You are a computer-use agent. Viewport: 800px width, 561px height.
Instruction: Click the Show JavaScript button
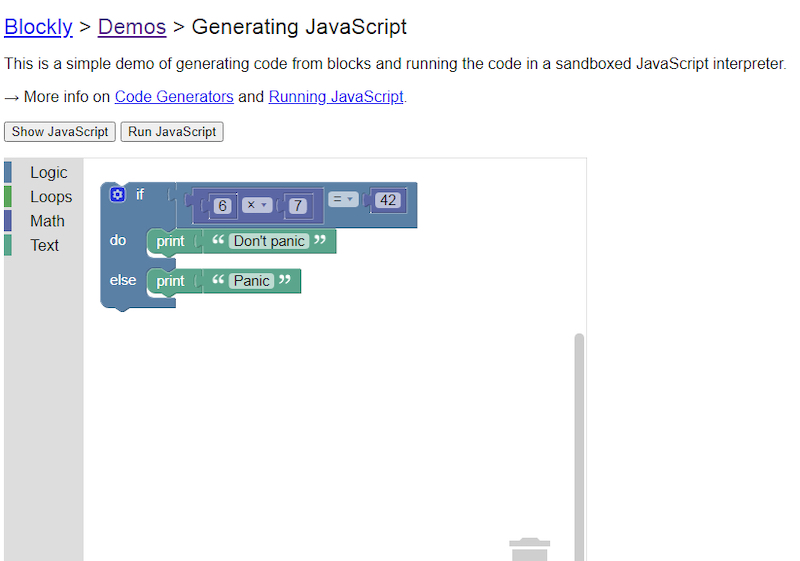click(60, 132)
